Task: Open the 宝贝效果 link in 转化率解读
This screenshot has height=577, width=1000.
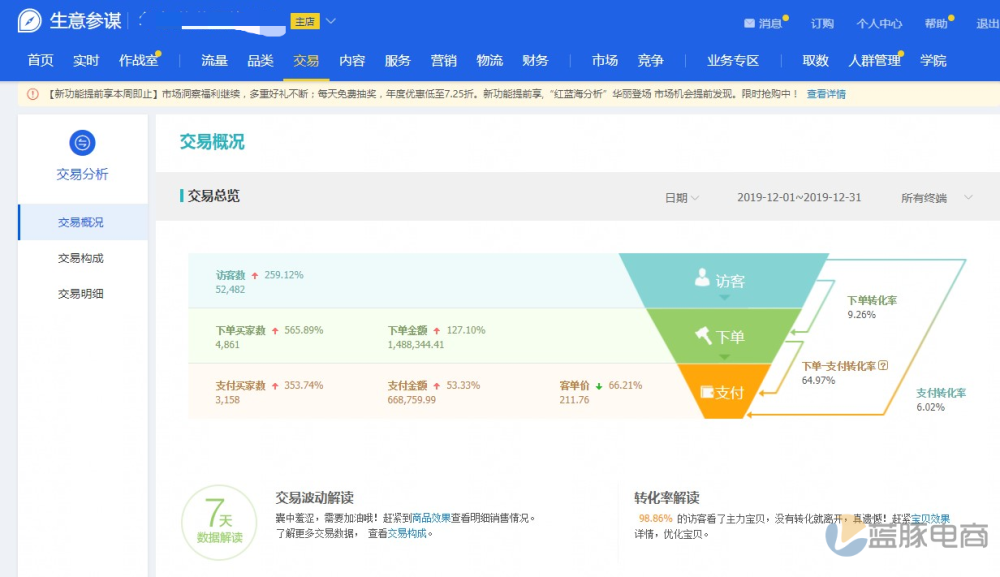Action: click(x=930, y=518)
